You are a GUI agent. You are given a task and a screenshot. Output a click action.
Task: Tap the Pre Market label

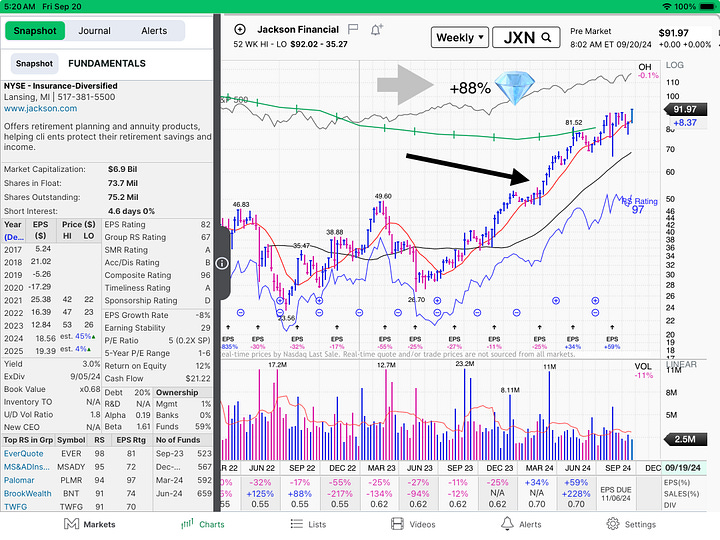(591, 31)
